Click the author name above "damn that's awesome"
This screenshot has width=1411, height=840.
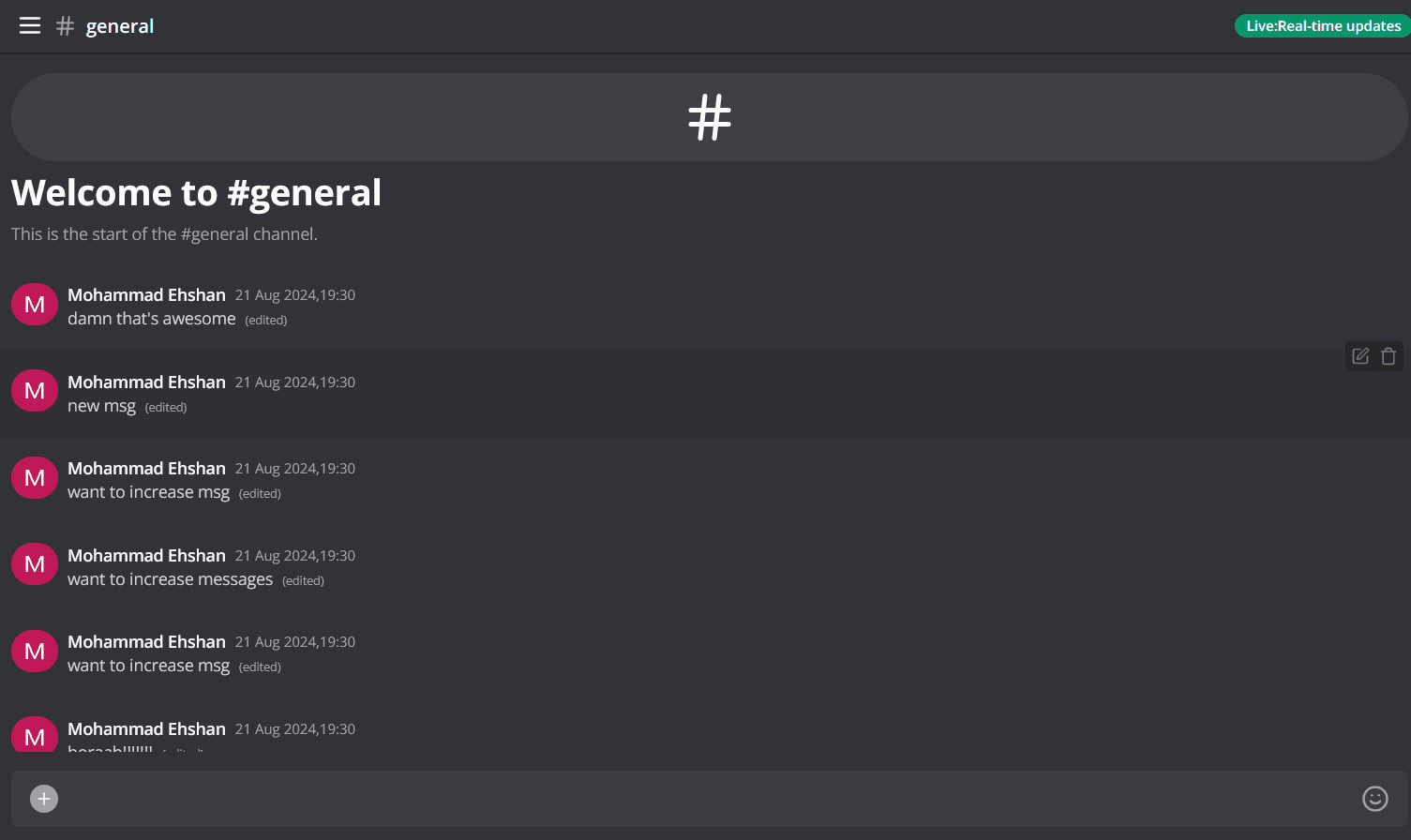pyautogui.click(x=146, y=295)
